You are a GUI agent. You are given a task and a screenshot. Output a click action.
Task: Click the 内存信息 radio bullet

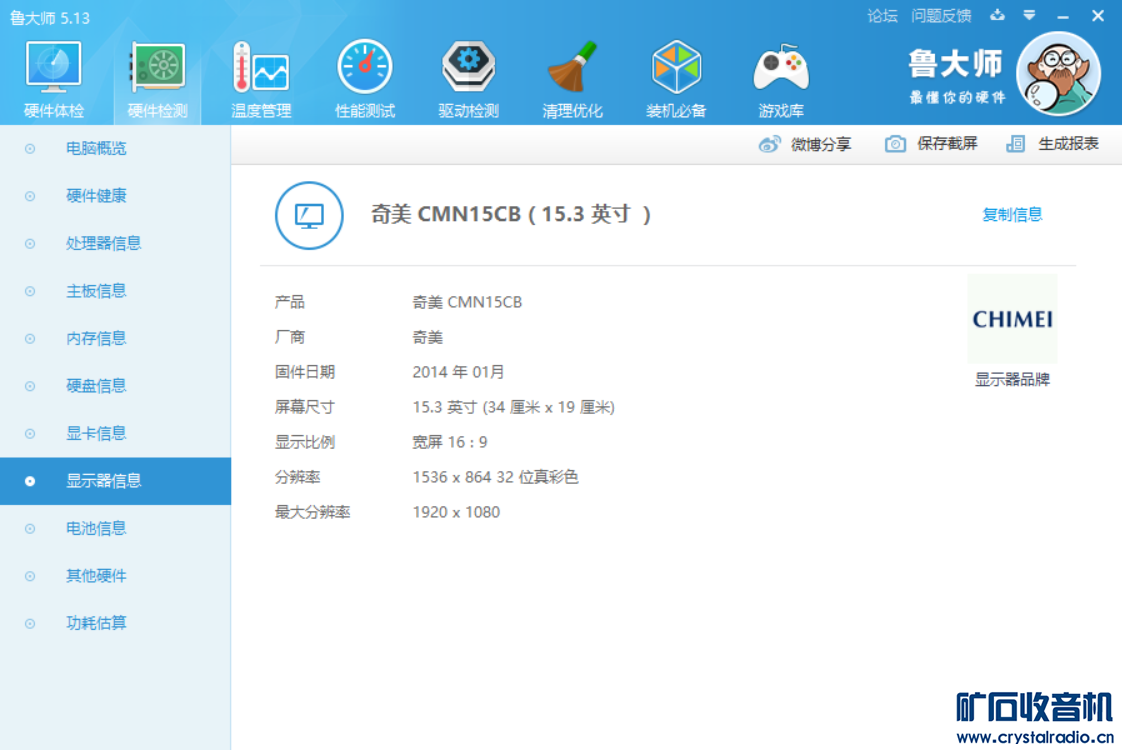coord(30,339)
